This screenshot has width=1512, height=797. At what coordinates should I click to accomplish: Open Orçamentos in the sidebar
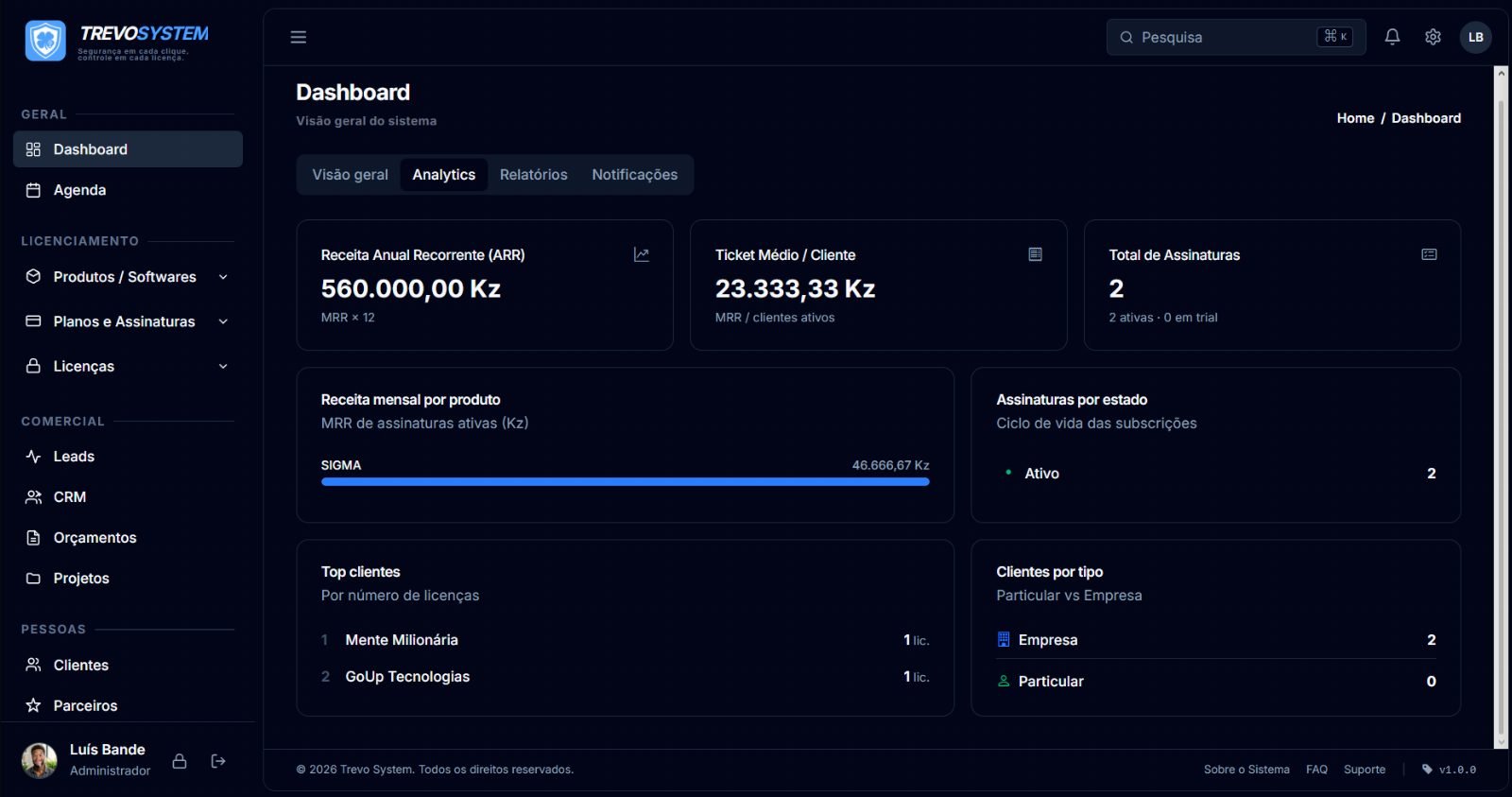129,538
